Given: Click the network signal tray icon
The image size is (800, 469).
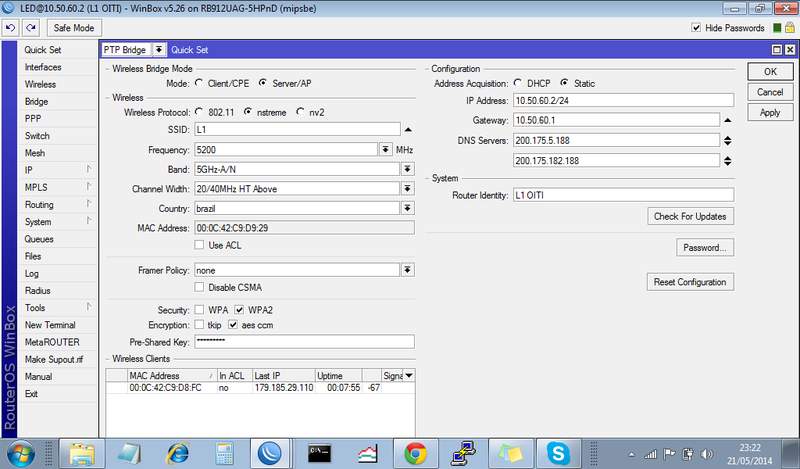Looking at the screenshot, I should click(x=650, y=454).
